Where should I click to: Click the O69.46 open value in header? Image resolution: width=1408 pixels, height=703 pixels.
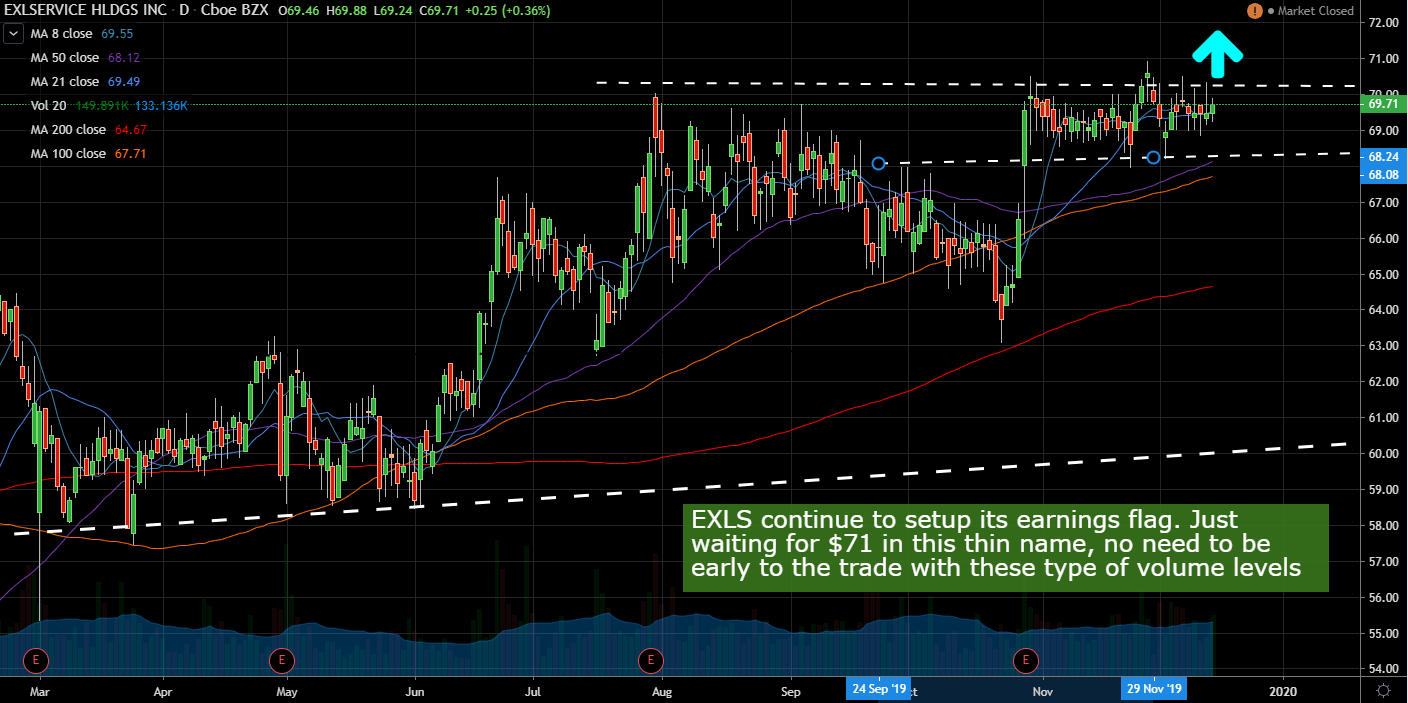[297, 11]
